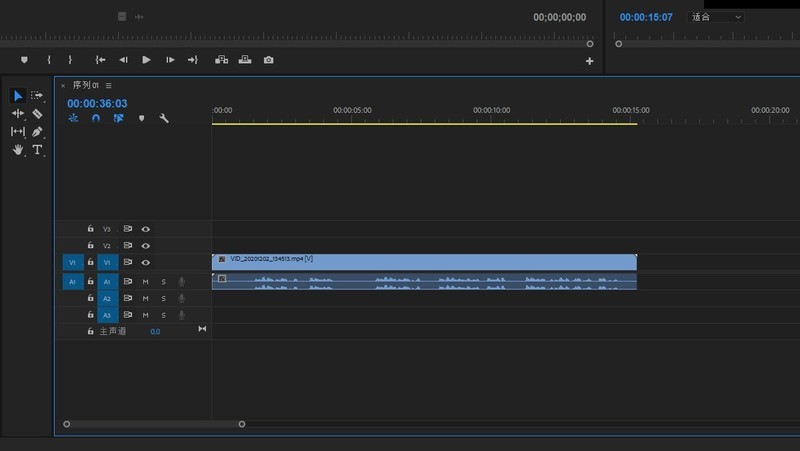
Task: Open timeline display settings wrench
Action: click(x=164, y=118)
